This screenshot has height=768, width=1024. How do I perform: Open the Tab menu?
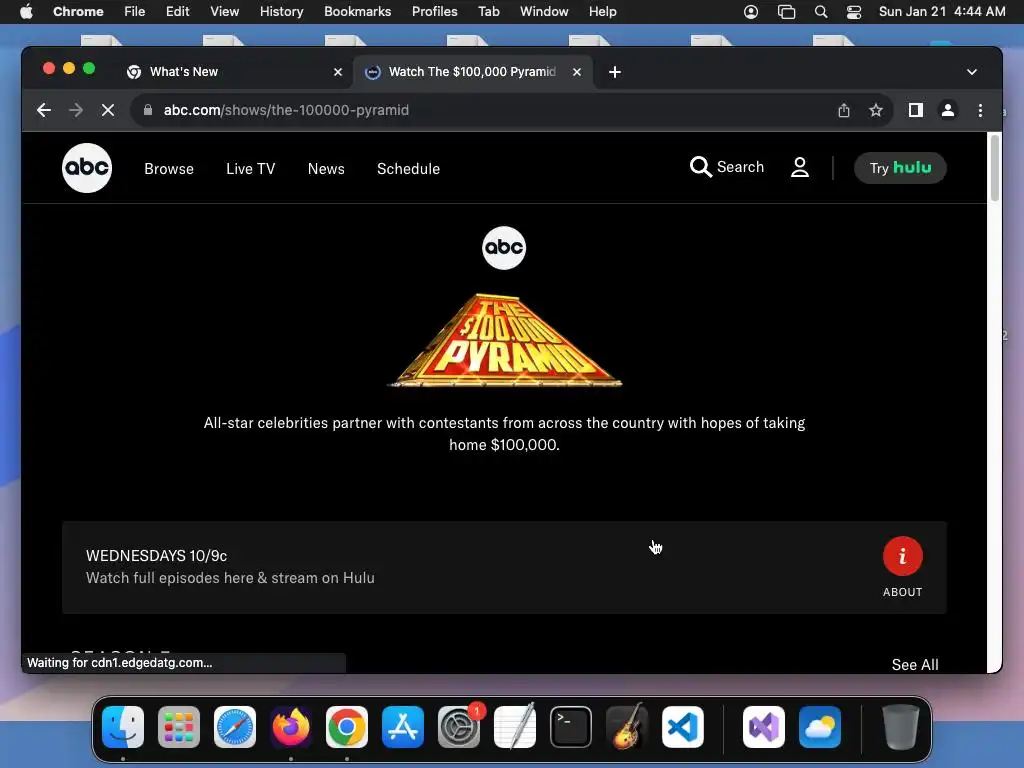[488, 11]
